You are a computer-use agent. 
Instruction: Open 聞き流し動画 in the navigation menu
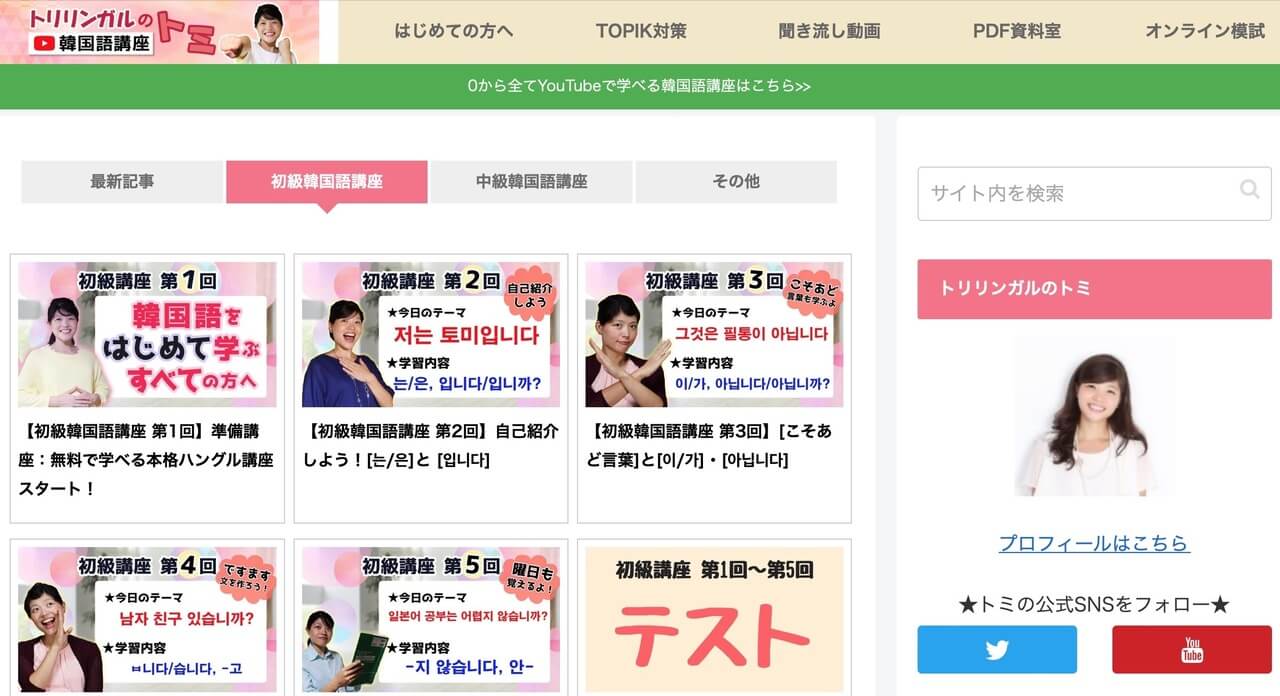pos(829,31)
